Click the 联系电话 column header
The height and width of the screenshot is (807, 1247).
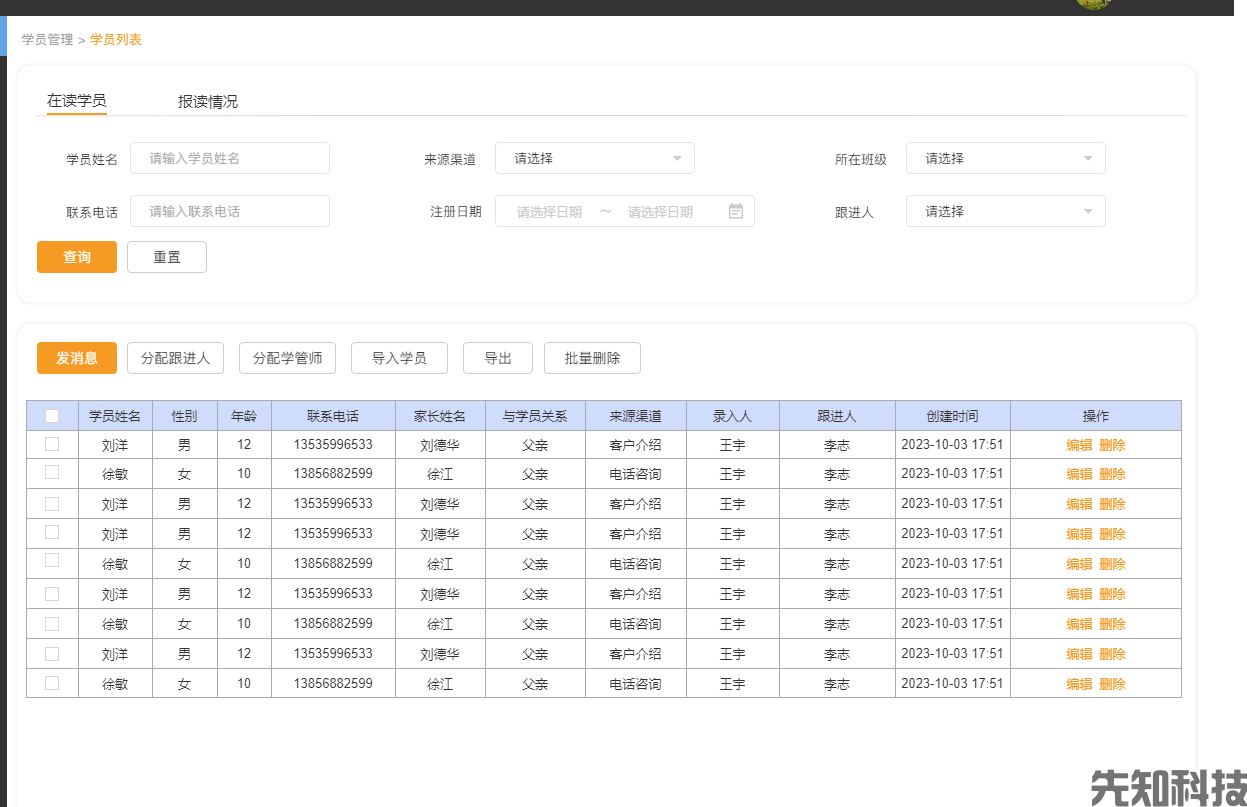pos(333,416)
